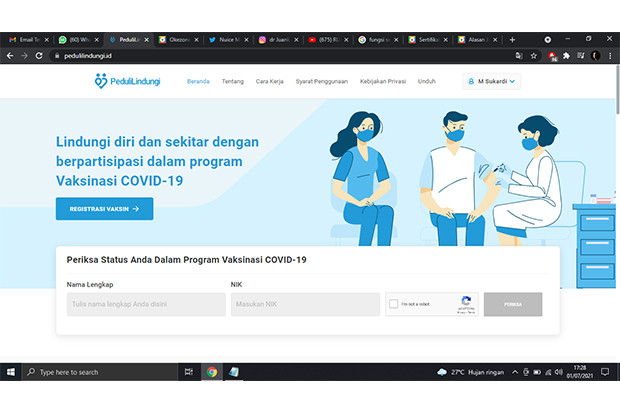620x413 pixels.
Task: Click the PeduliLindungi logo
Action: coord(127,81)
